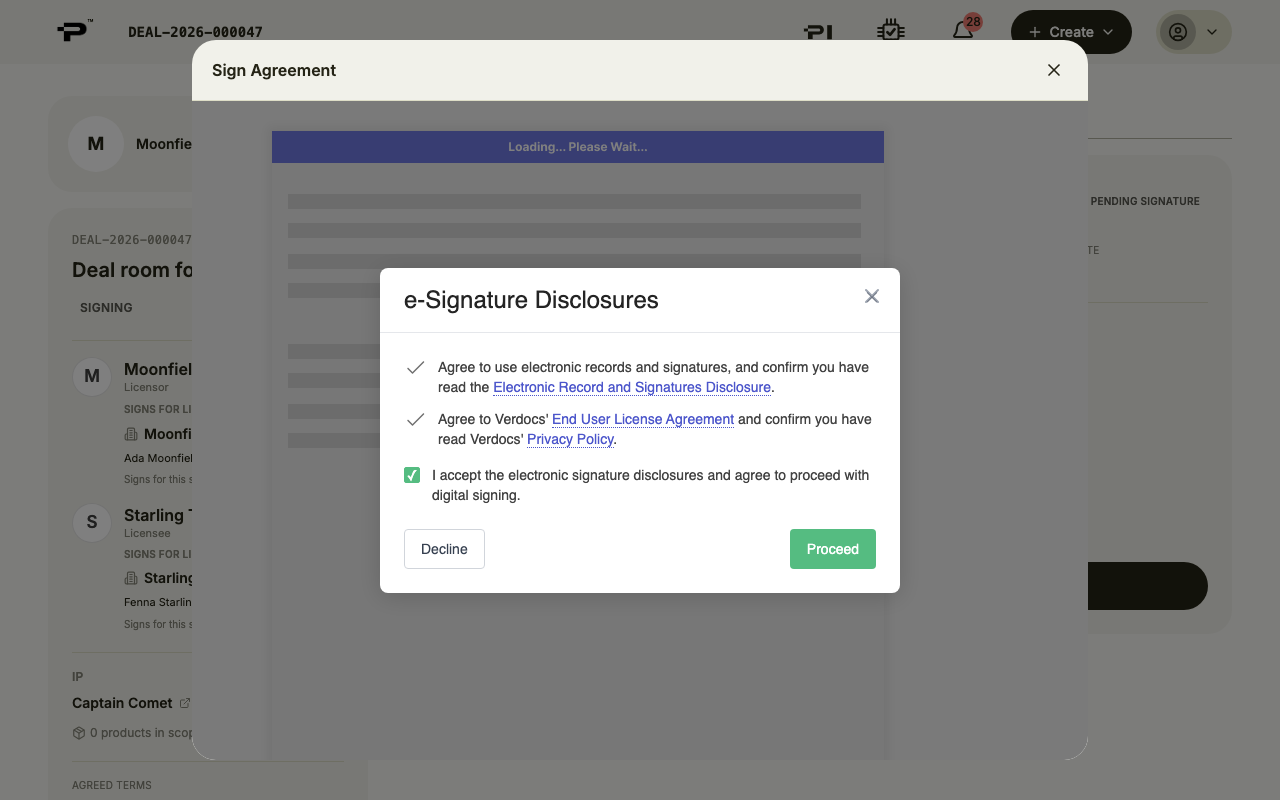Click the PENDING SIGNATURE label
1280x800 pixels.
[1145, 201]
